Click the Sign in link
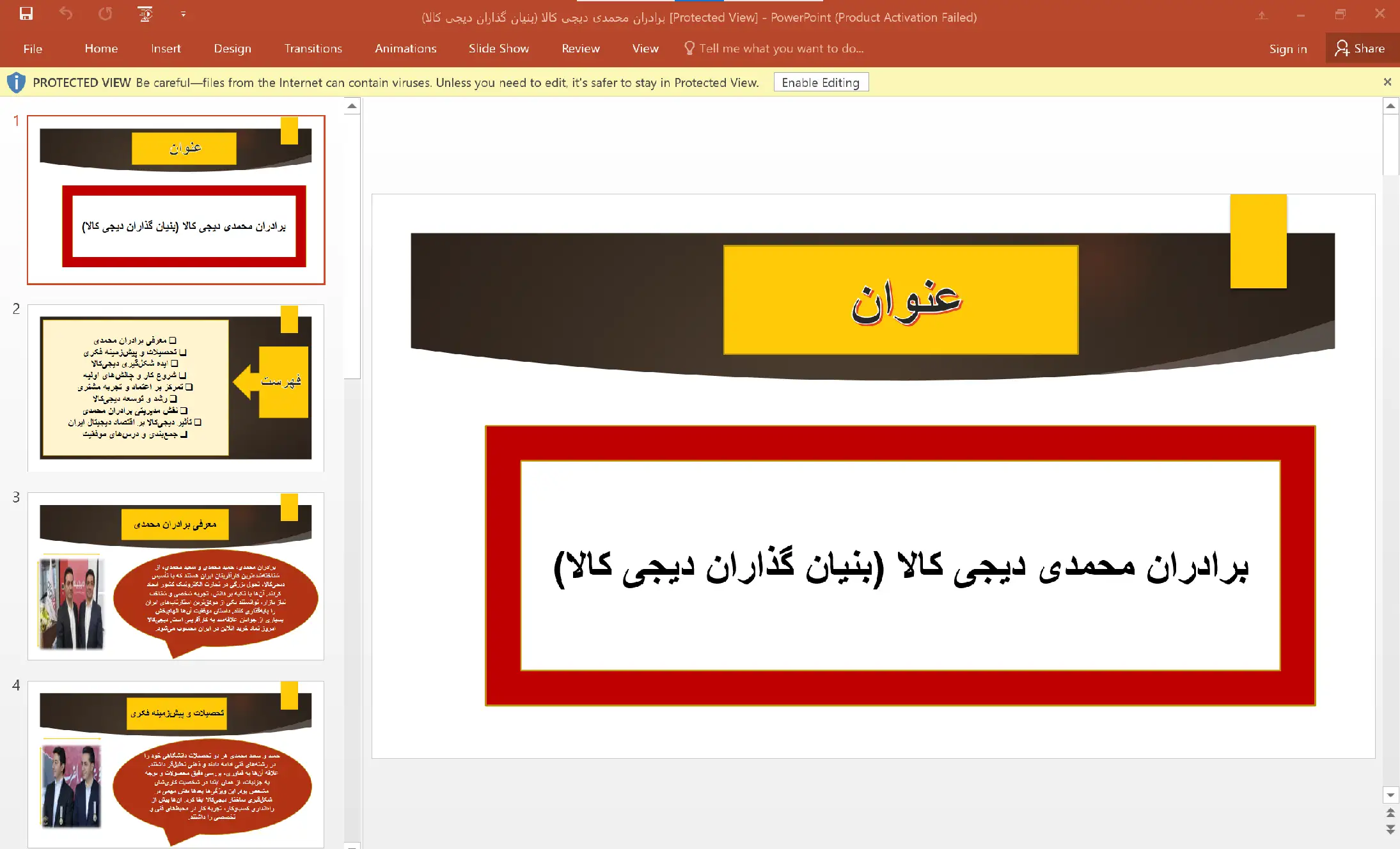The height and width of the screenshot is (849, 1400). [1287, 49]
